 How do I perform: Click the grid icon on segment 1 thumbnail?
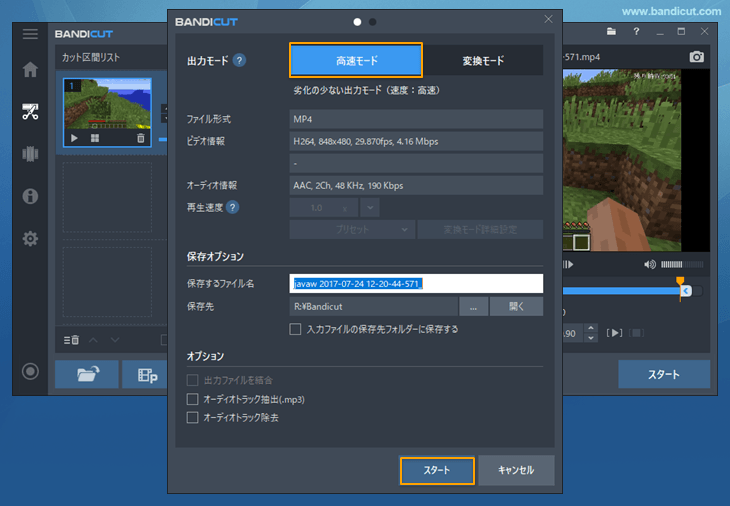(x=95, y=138)
